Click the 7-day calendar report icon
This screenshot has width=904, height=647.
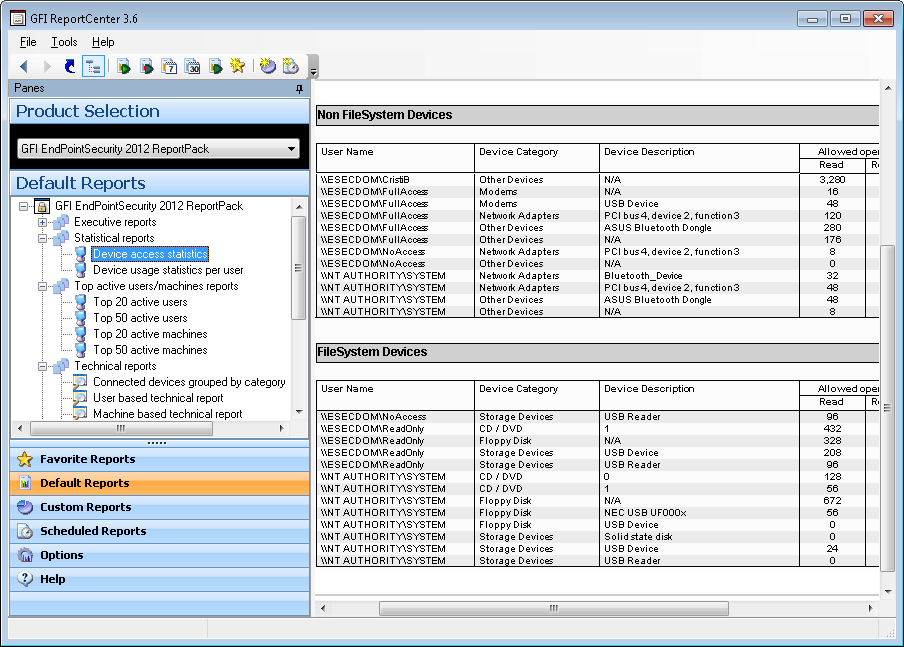[169, 66]
